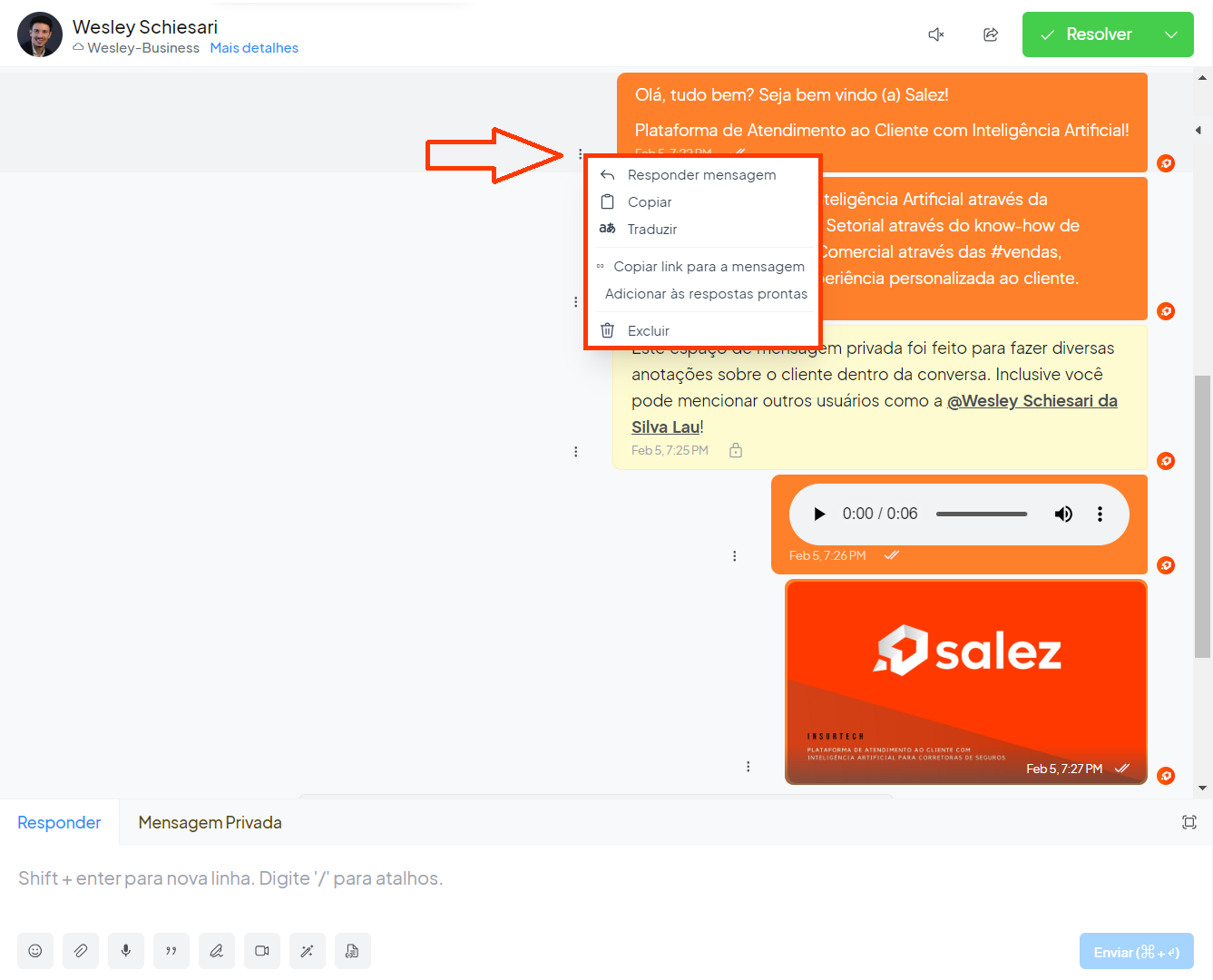Select Adicionar às respostas prontas

pos(702,294)
